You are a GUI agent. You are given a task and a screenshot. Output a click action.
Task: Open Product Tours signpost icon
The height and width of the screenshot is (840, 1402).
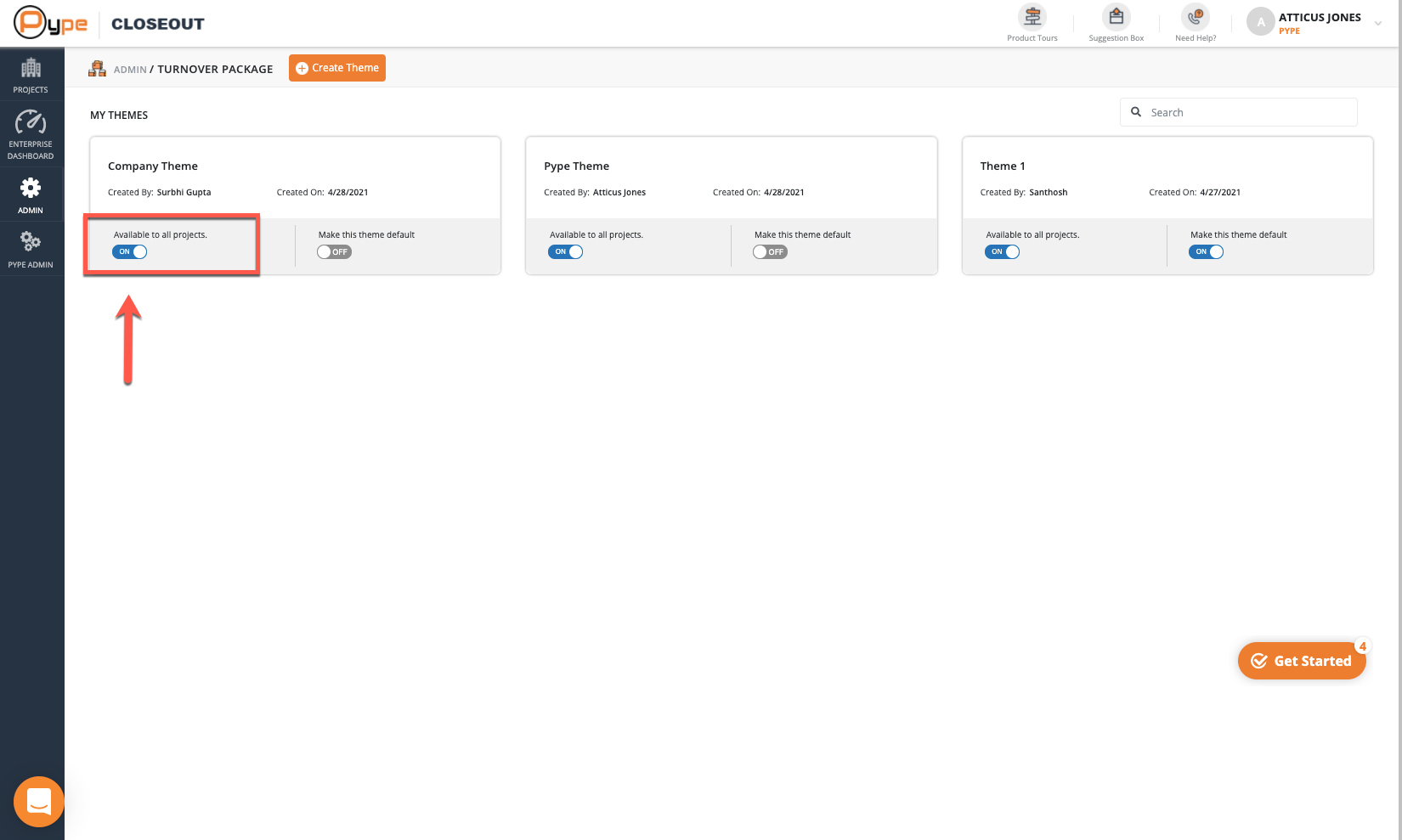tap(1032, 17)
